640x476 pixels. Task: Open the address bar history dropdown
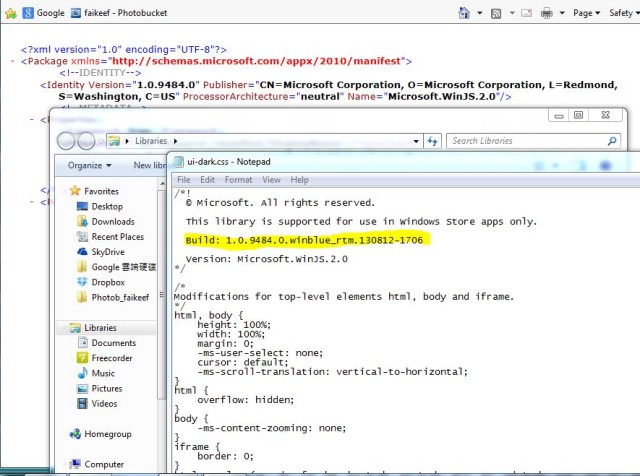416,141
